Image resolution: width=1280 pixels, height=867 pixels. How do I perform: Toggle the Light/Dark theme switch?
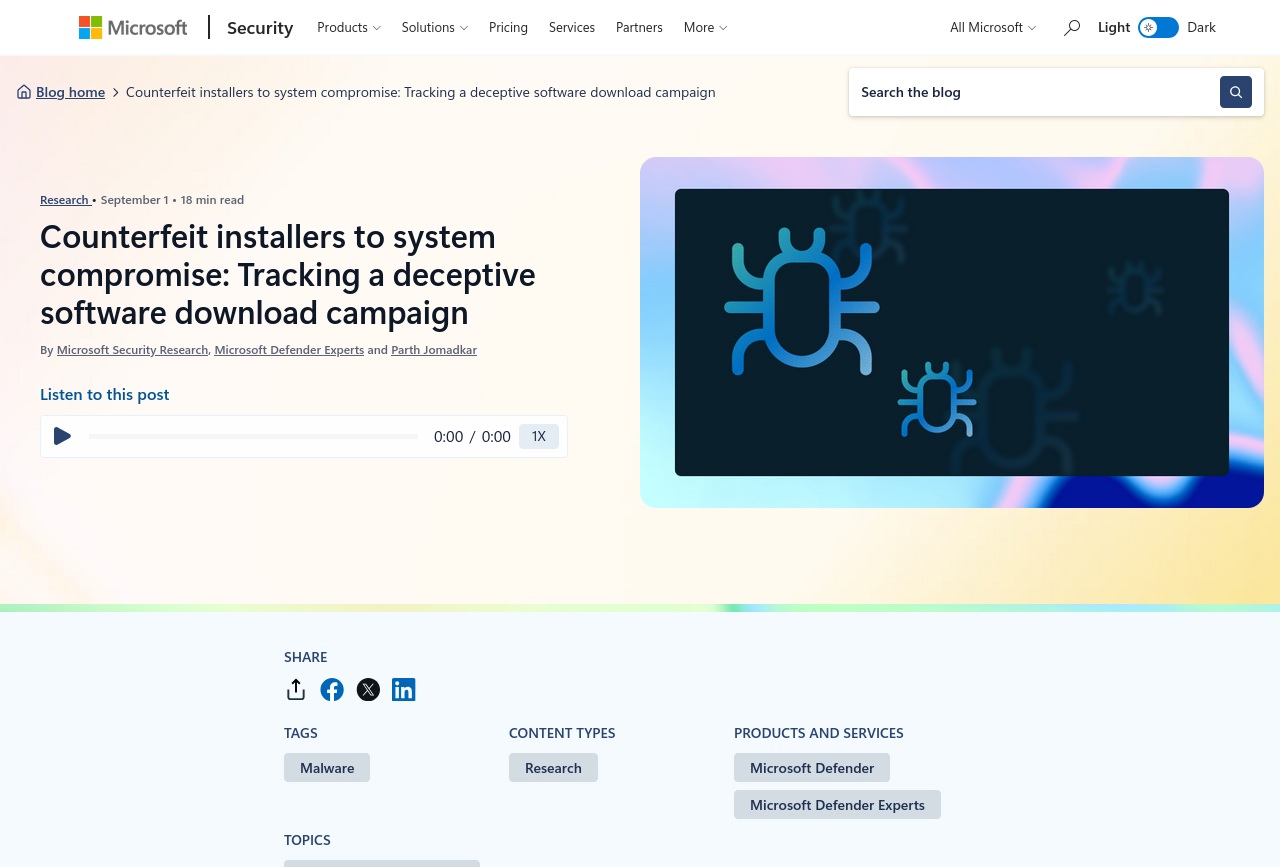click(x=1158, y=27)
